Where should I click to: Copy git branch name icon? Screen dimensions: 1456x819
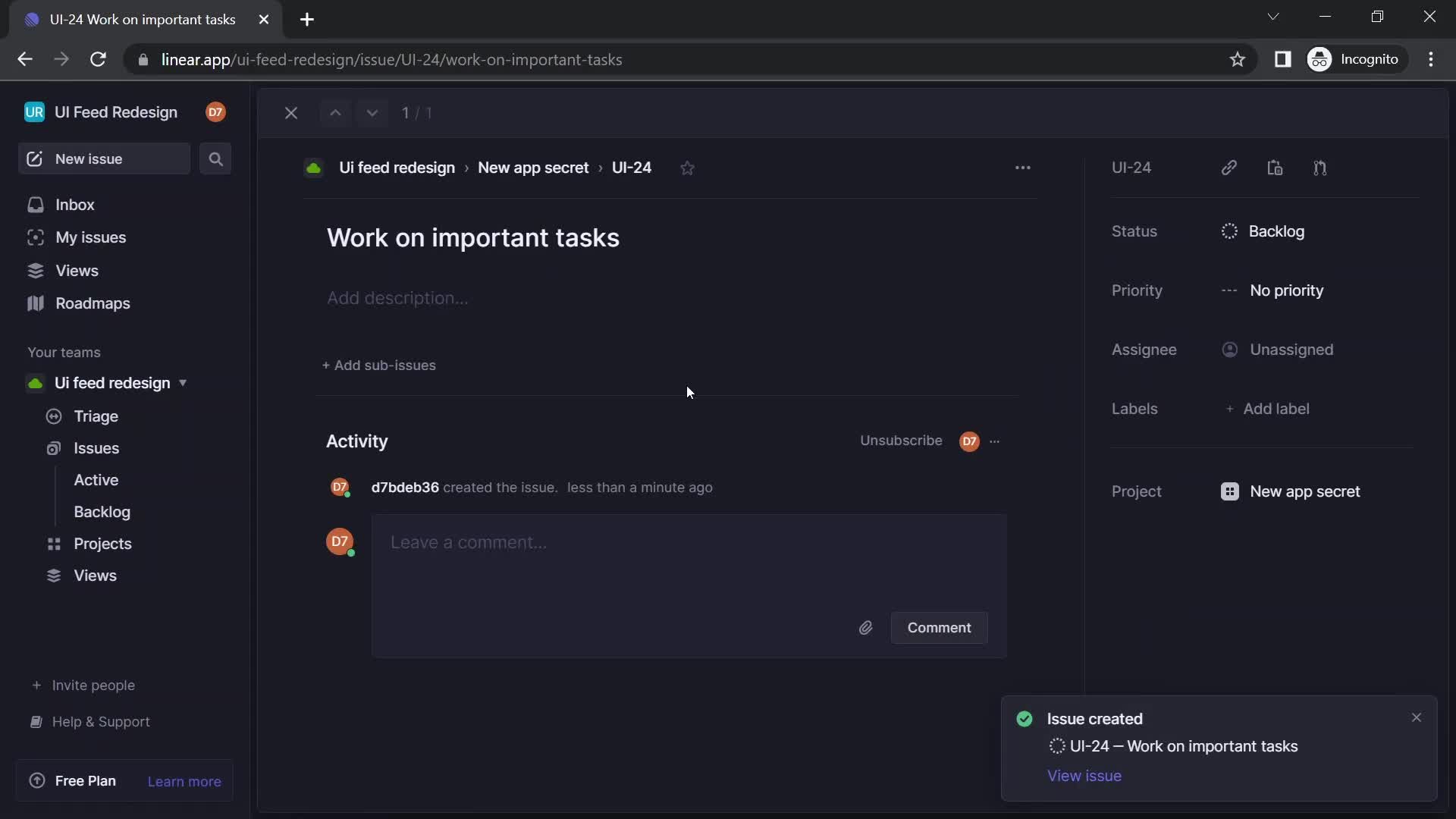(1320, 168)
